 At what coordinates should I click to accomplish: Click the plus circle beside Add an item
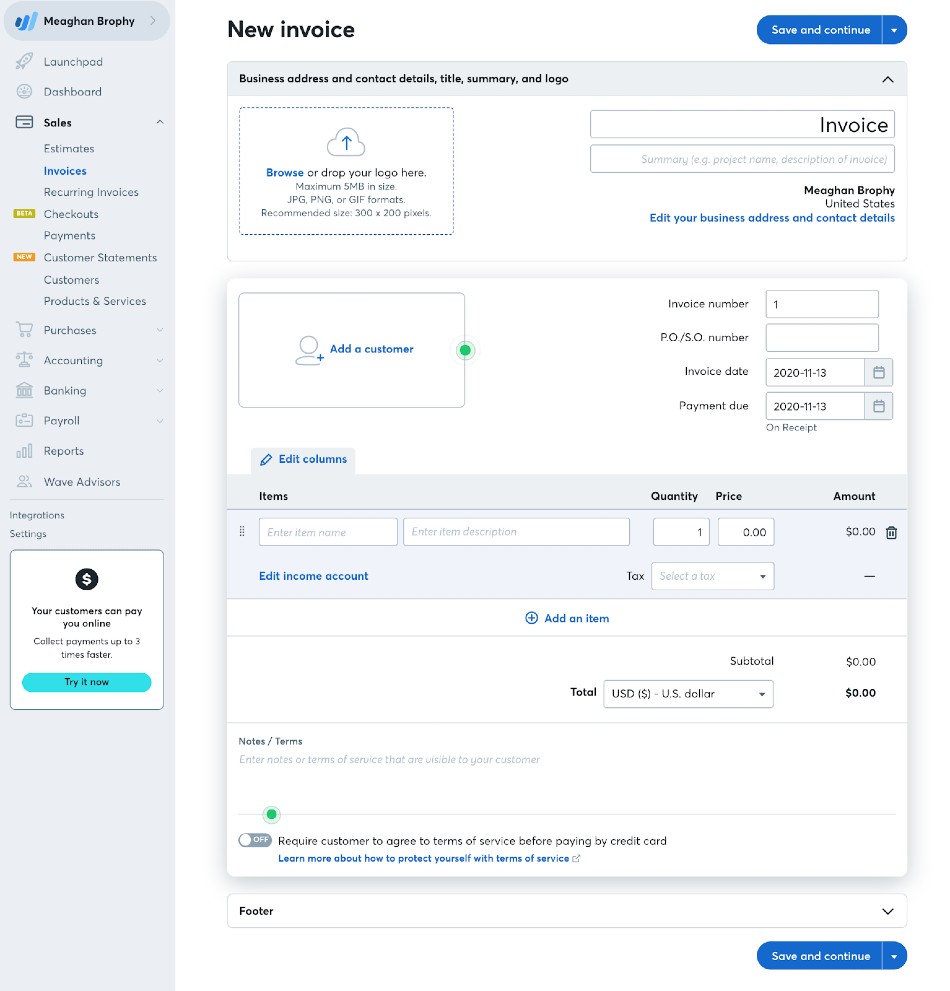(532, 618)
